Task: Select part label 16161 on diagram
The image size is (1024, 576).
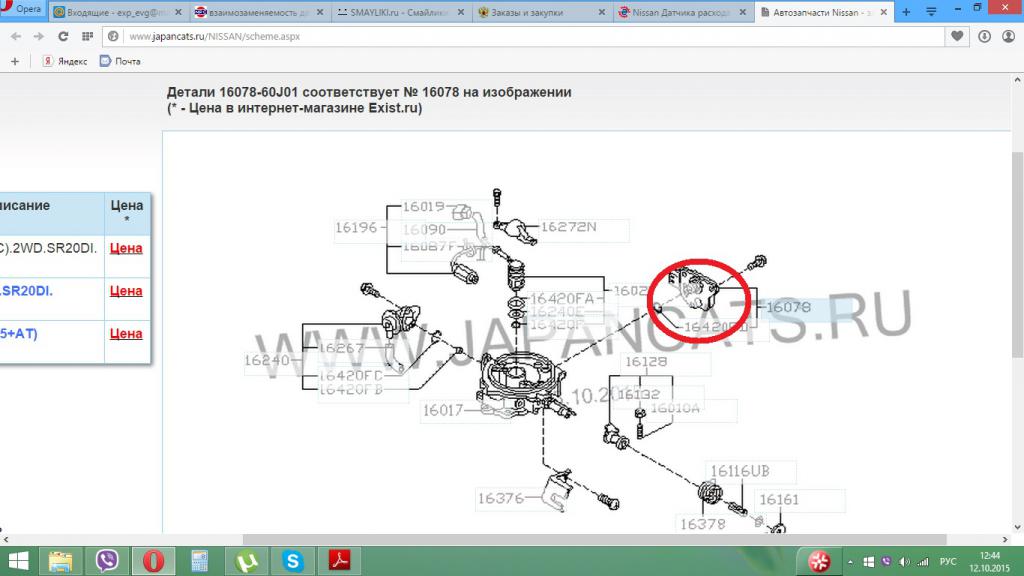Action: coord(779,500)
